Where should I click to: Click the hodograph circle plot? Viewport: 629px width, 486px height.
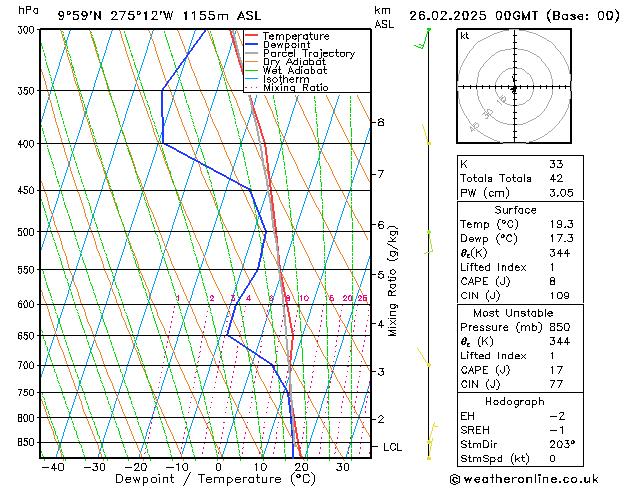point(514,88)
